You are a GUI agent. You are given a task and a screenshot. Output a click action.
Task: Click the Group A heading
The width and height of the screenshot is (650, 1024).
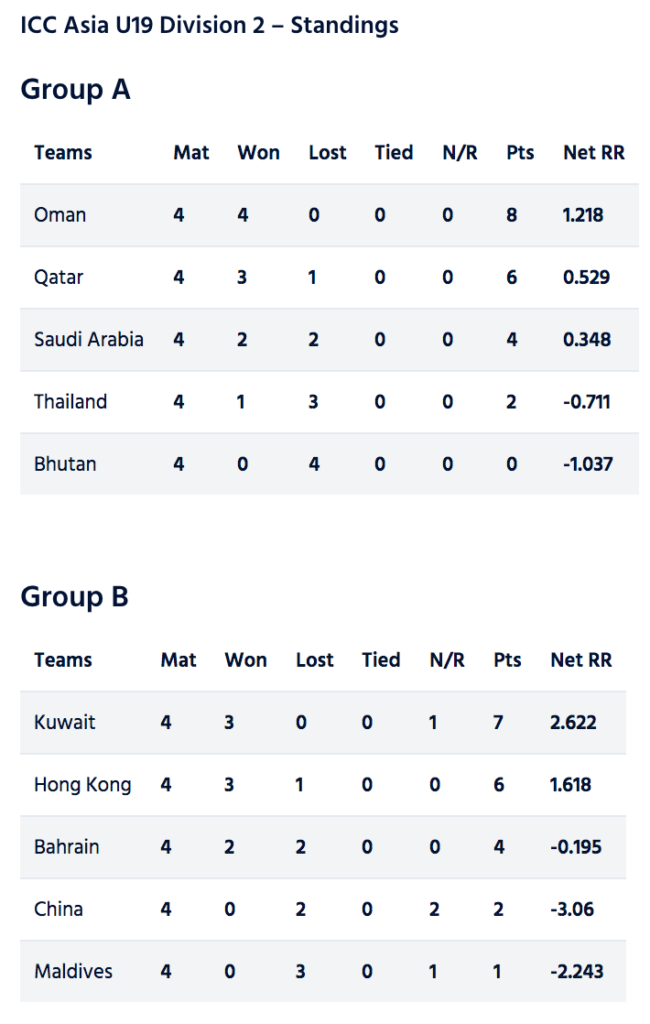75,90
